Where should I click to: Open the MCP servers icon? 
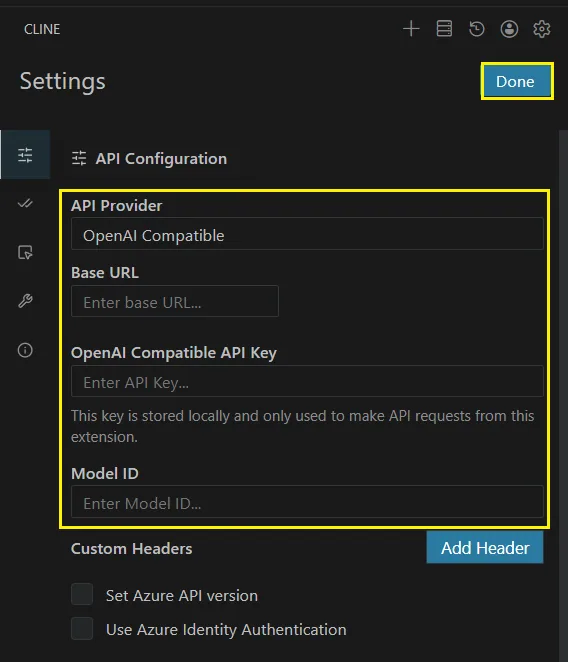[x=444, y=29]
